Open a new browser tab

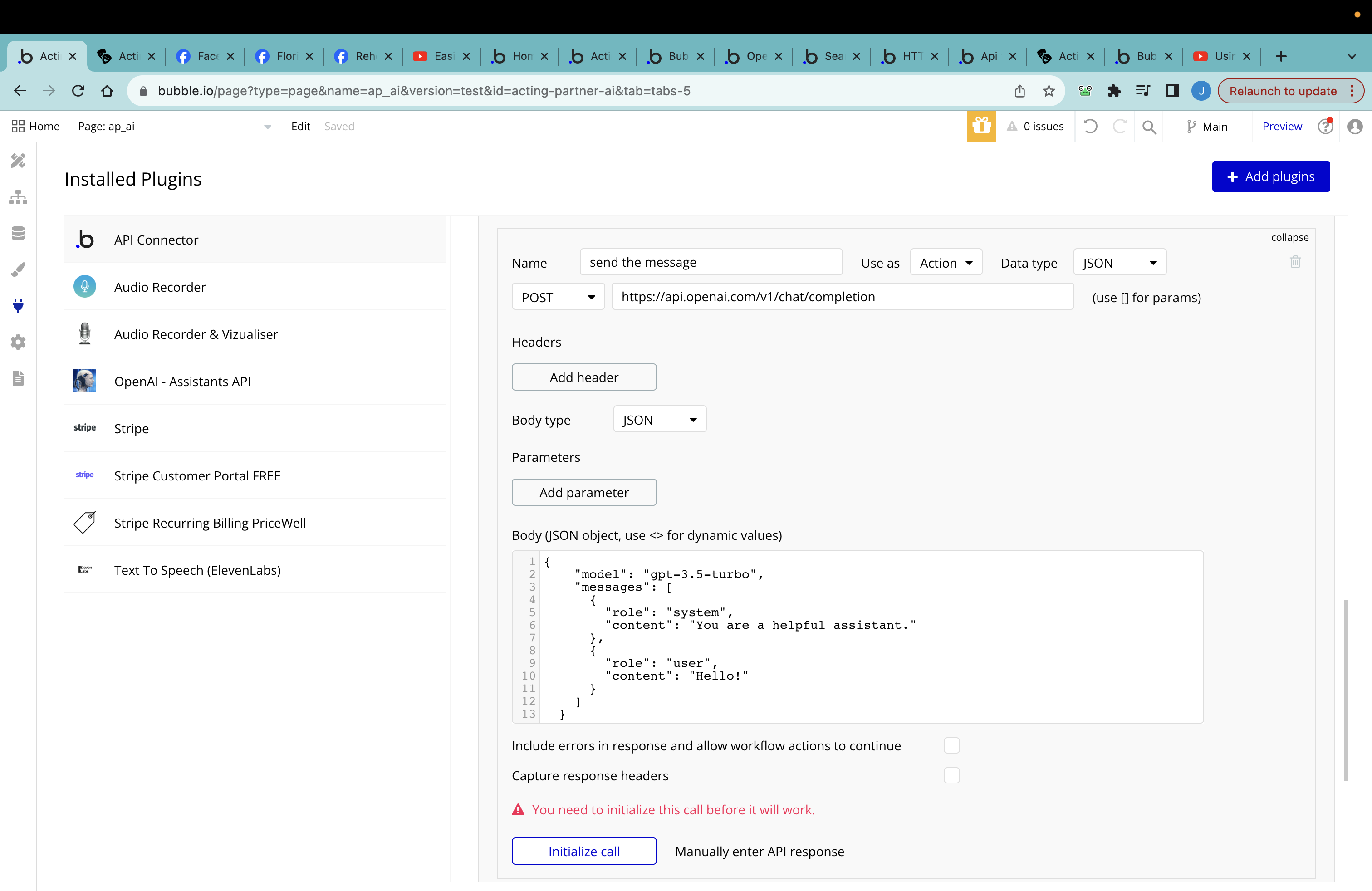coord(1281,56)
